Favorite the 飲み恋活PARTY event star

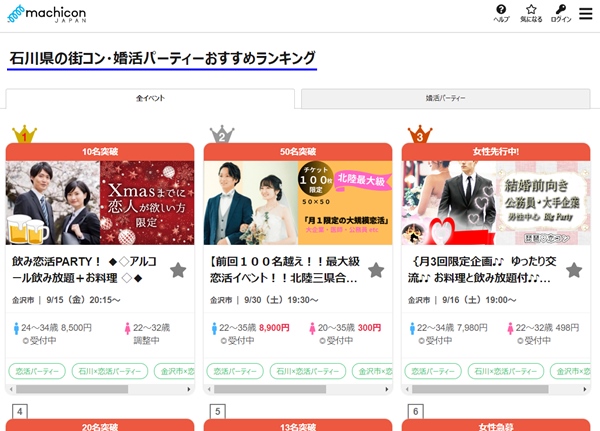178,270
